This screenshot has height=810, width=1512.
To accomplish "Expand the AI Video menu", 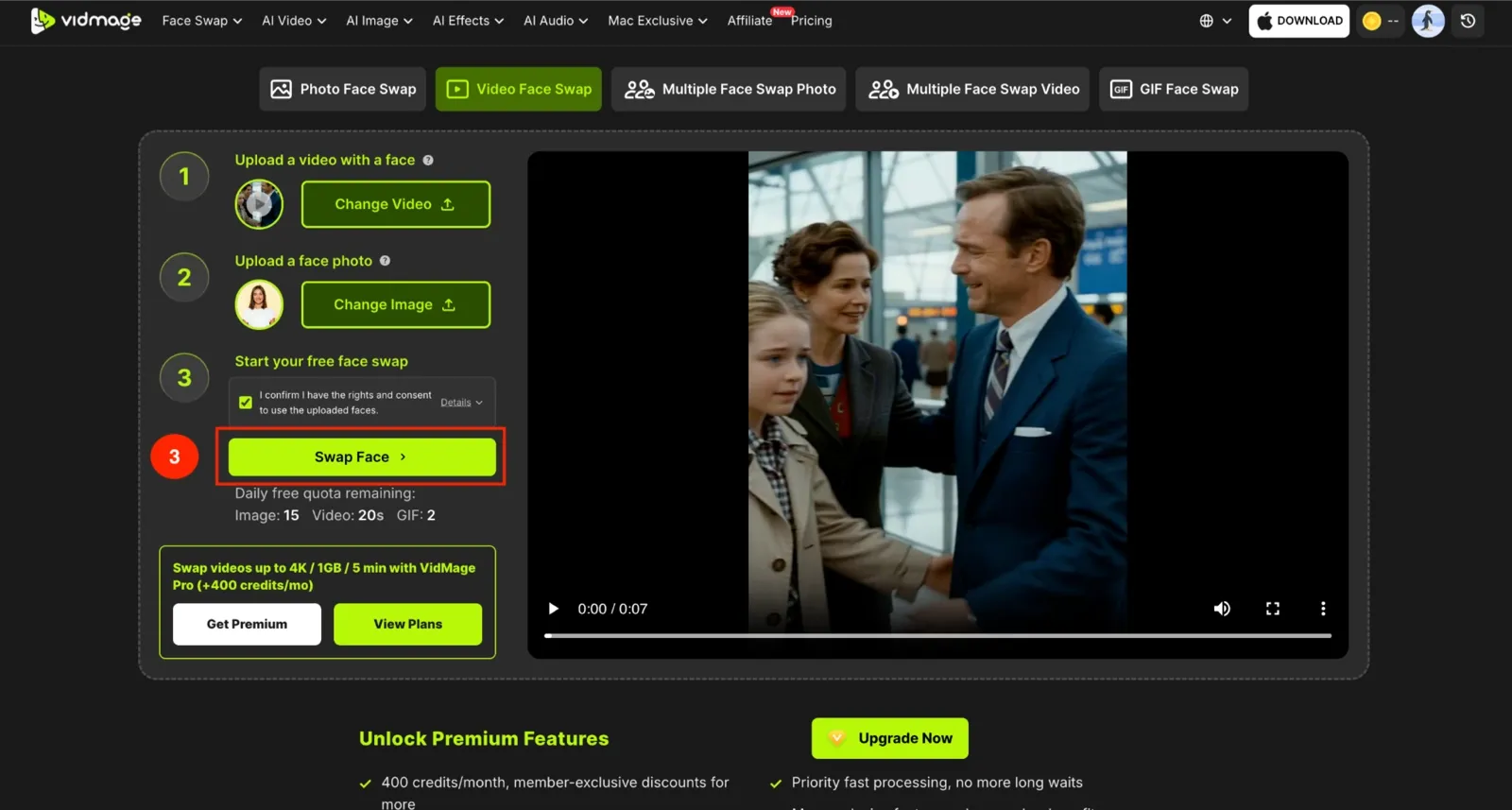I will [294, 20].
